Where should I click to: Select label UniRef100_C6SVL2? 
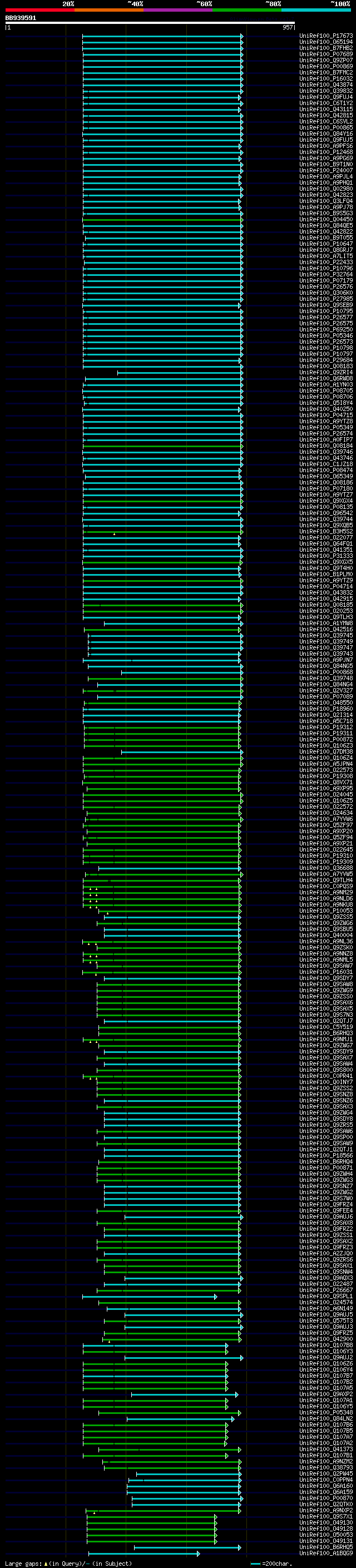pos(326,121)
